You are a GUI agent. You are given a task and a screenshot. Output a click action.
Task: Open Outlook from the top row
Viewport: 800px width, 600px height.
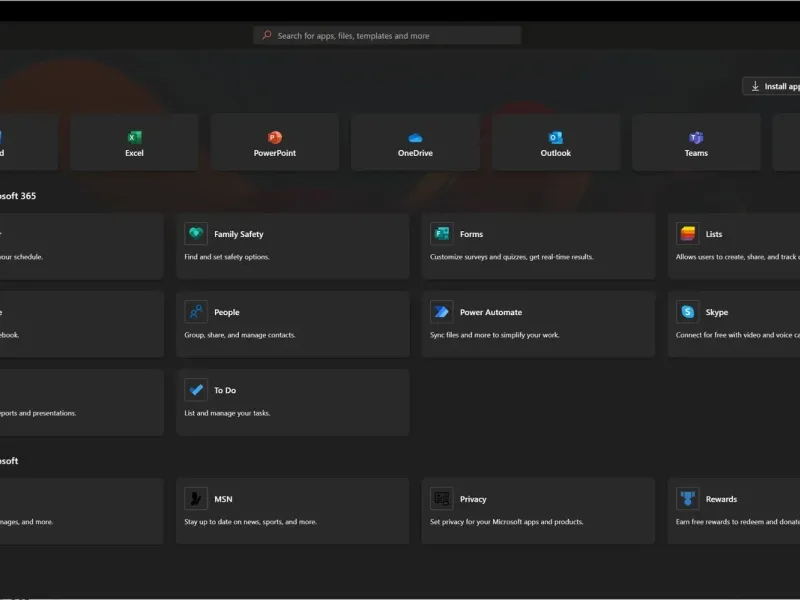click(x=556, y=142)
